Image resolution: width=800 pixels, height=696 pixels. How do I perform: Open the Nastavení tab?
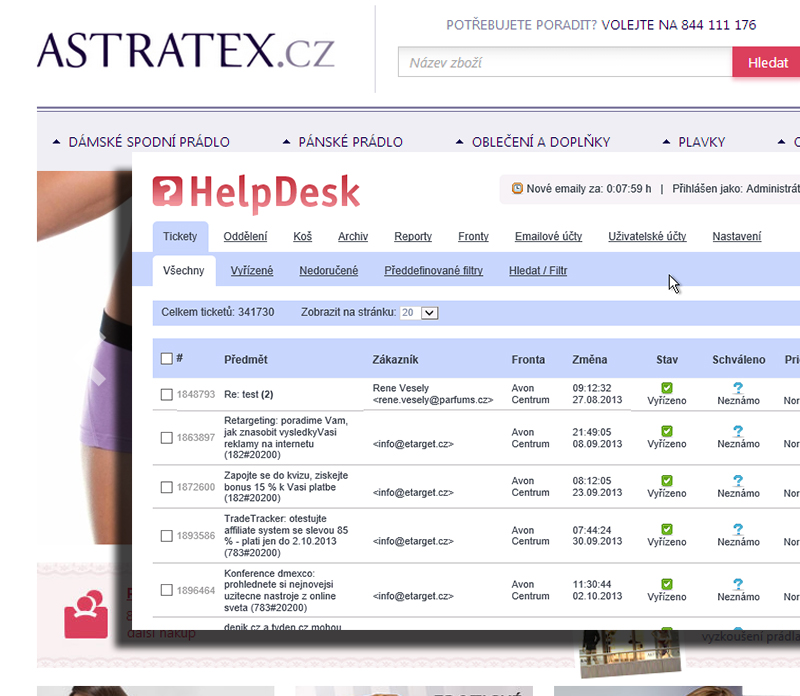(736, 236)
